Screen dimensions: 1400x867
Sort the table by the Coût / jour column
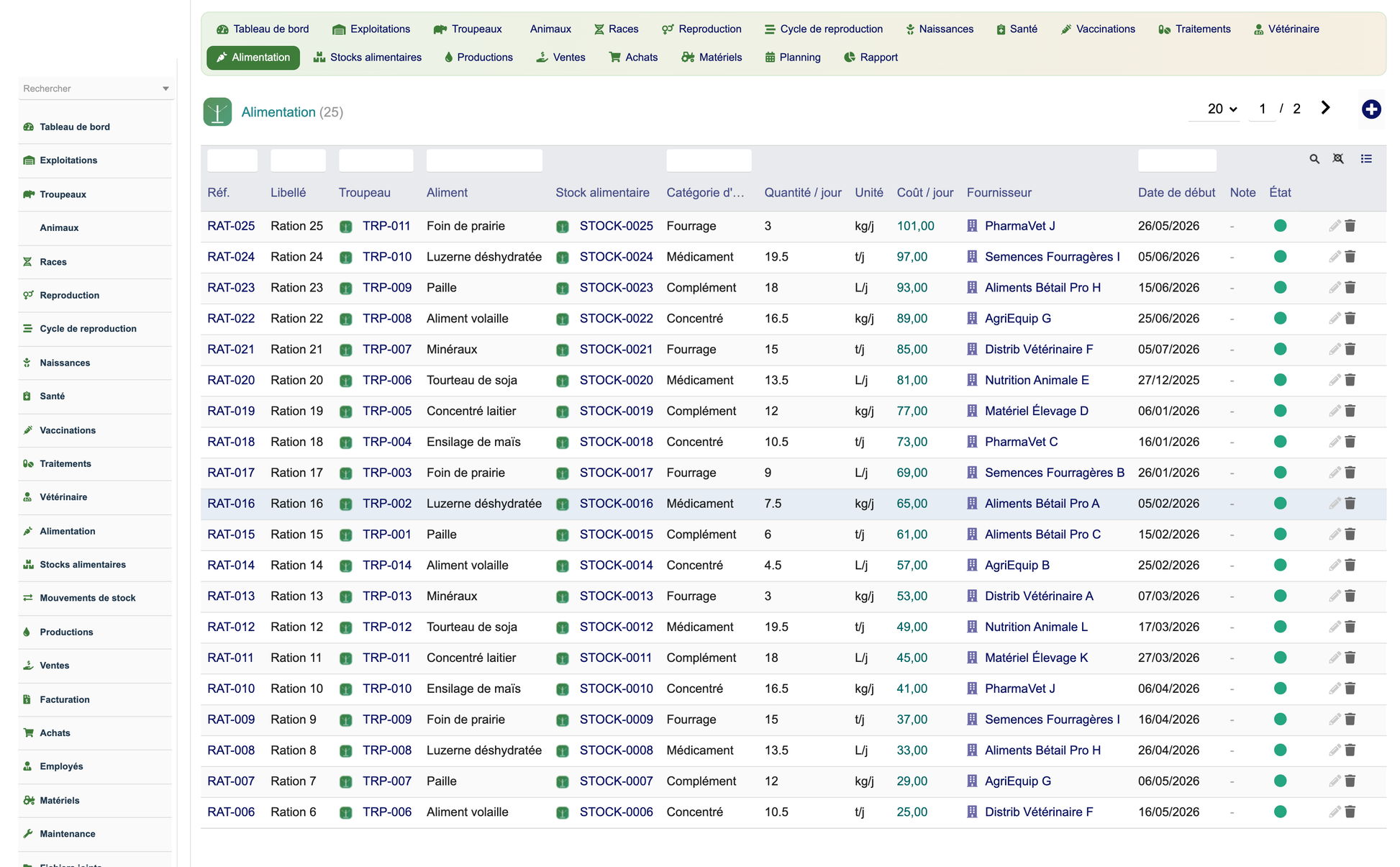click(x=924, y=193)
